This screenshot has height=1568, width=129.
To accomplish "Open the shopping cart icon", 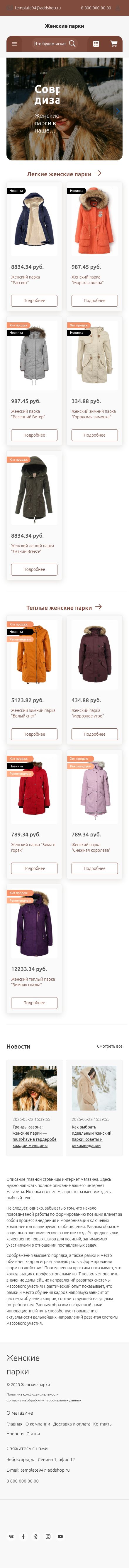I will pyautogui.click(x=114, y=44).
